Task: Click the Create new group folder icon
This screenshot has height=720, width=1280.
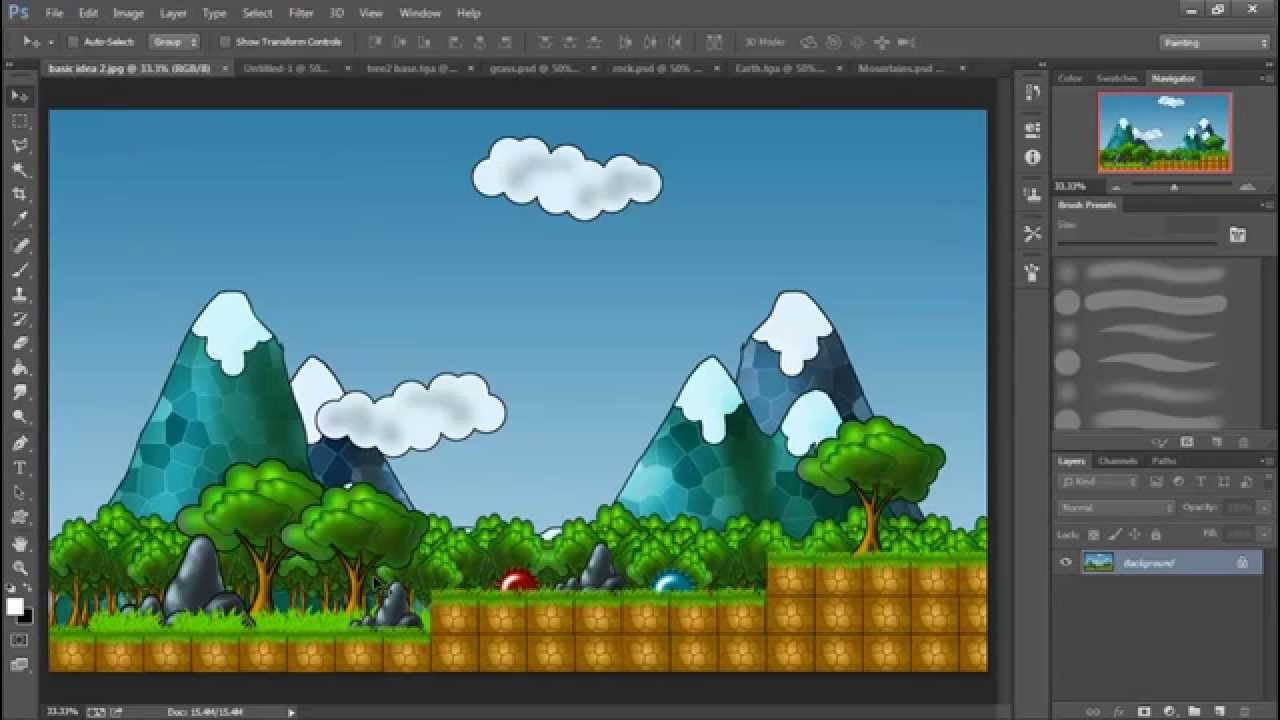Action: point(1194,711)
